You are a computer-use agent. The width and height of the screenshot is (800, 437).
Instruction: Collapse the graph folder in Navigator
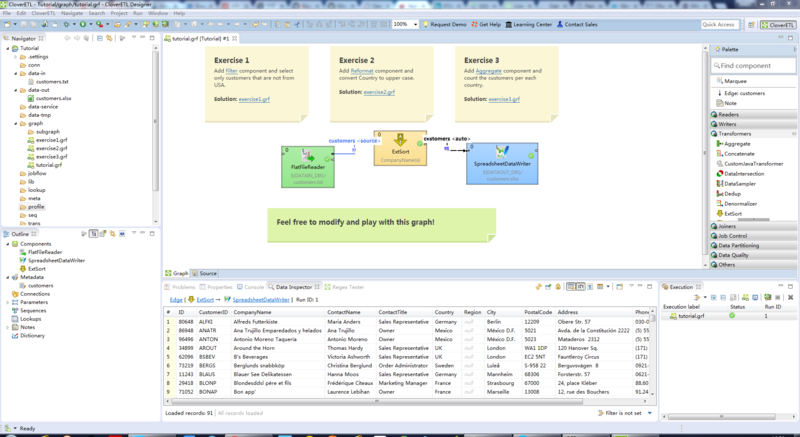(x=16, y=123)
